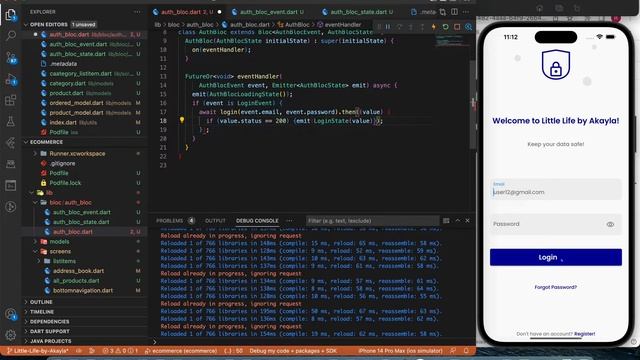Collapse the ECOMMERCE folder section
640x360 pixels.
[x=26, y=142]
